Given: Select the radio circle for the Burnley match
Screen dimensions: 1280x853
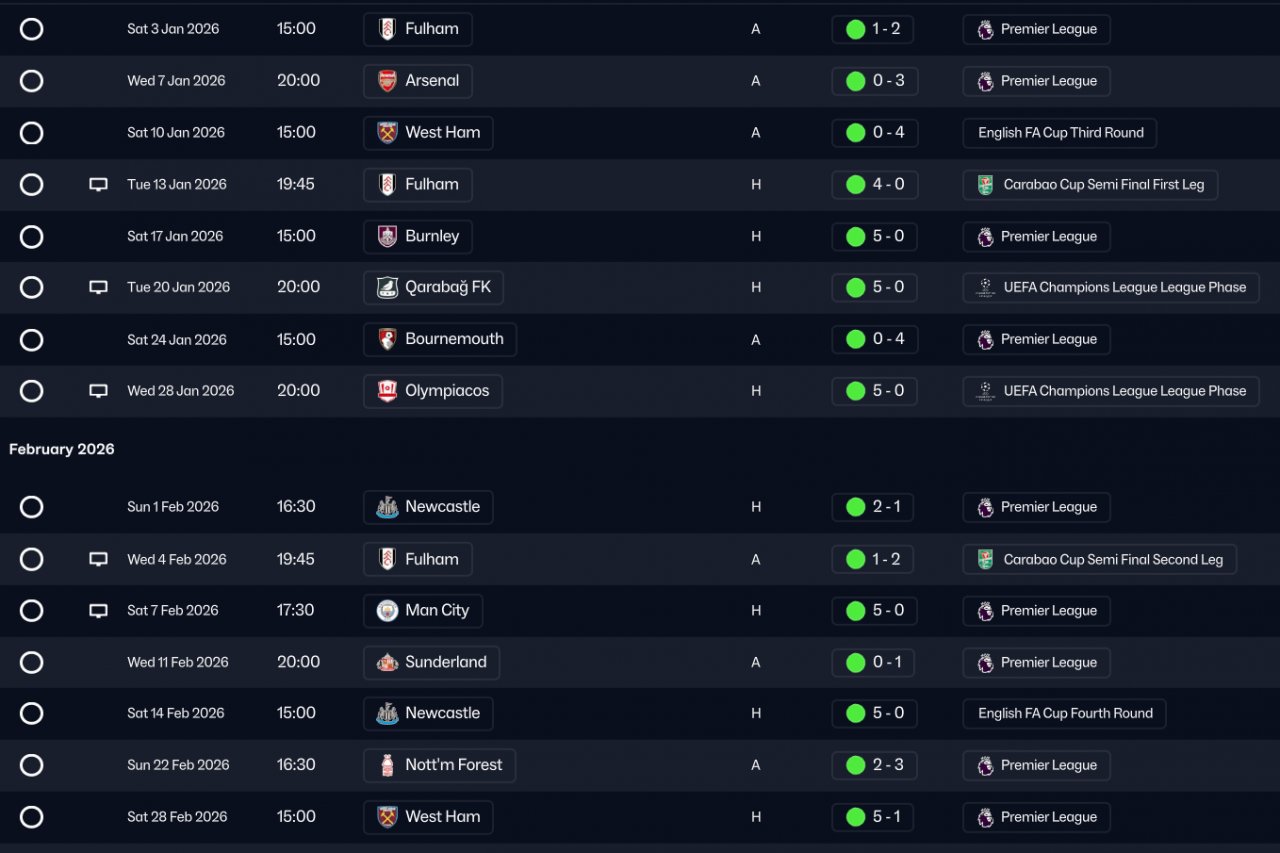Looking at the screenshot, I should pyautogui.click(x=32, y=237).
